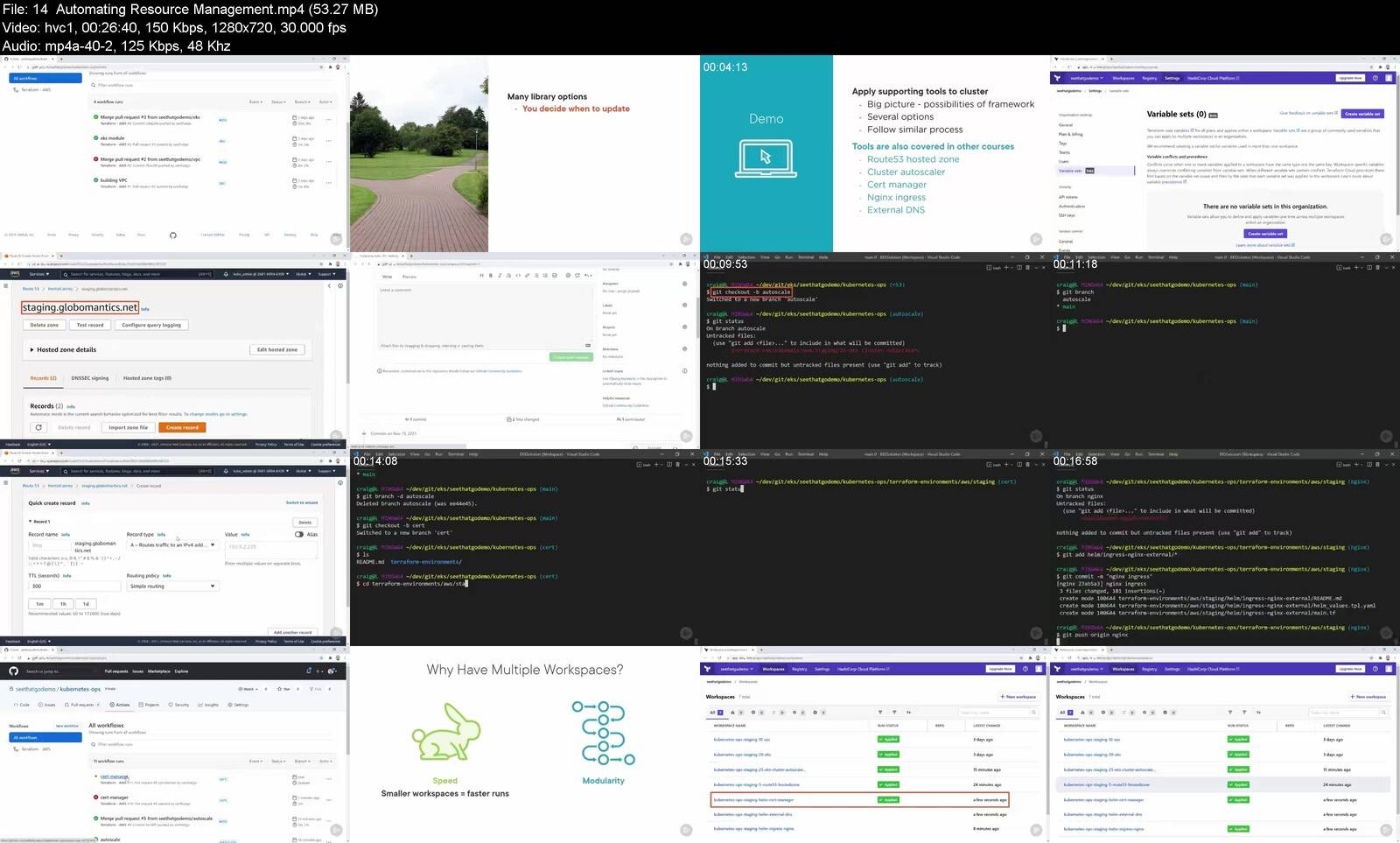Click the Terraform AWS workflow icon in Workflows sidebar
1400x843 pixels.
(x=16, y=749)
